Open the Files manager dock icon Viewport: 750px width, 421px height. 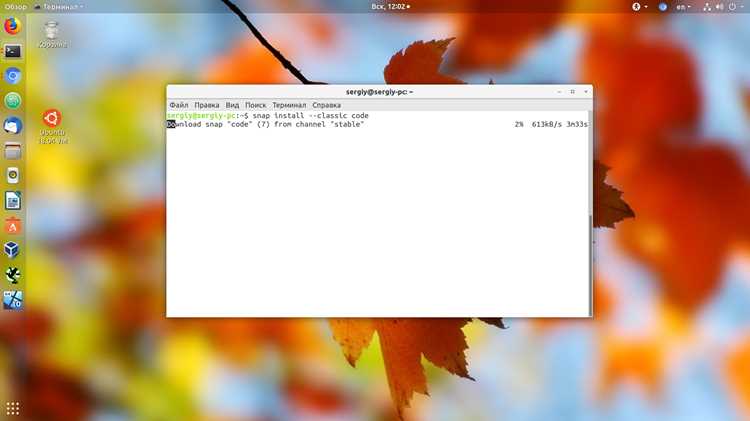(12, 151)
